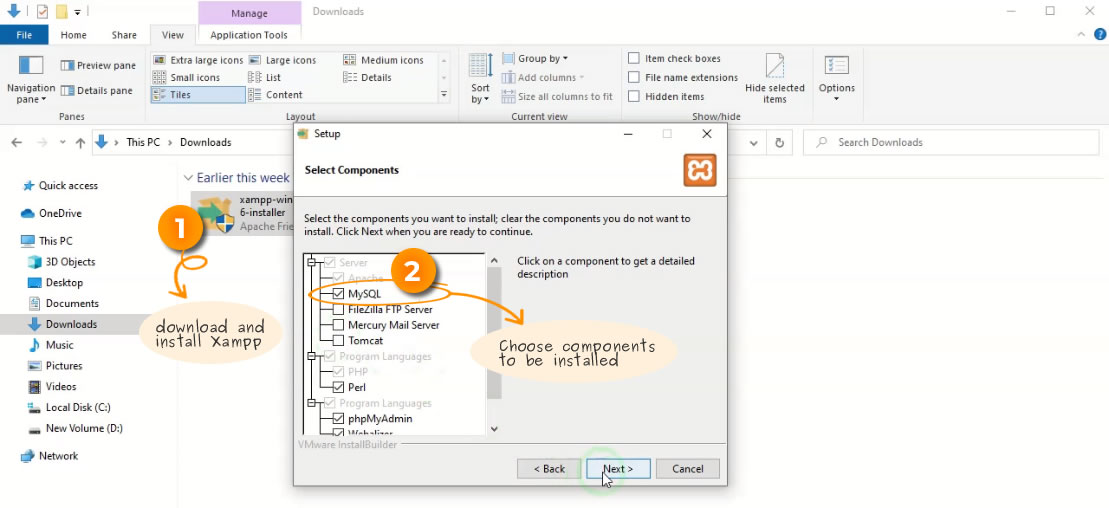Choose Large icons layout
The width and height of the screenshot is (1109, 508).
point(282,60)
